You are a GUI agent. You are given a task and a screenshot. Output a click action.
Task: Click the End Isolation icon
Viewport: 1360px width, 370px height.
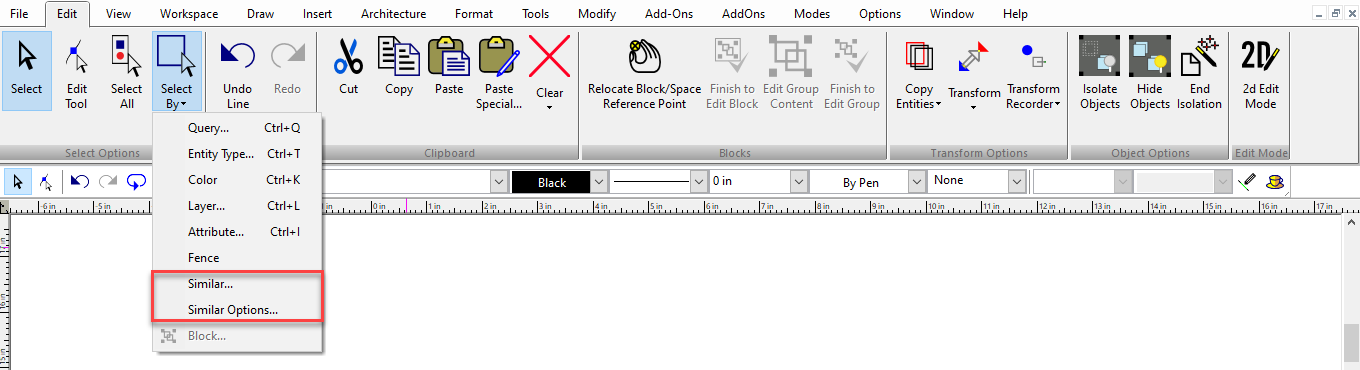(1199, 56)
